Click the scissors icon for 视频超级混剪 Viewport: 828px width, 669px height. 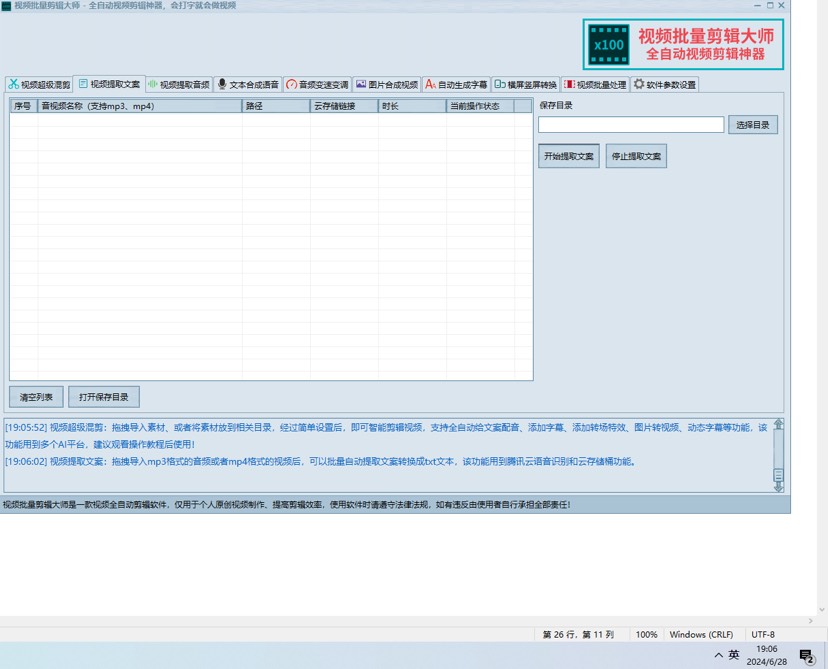(x=14, y=85)
